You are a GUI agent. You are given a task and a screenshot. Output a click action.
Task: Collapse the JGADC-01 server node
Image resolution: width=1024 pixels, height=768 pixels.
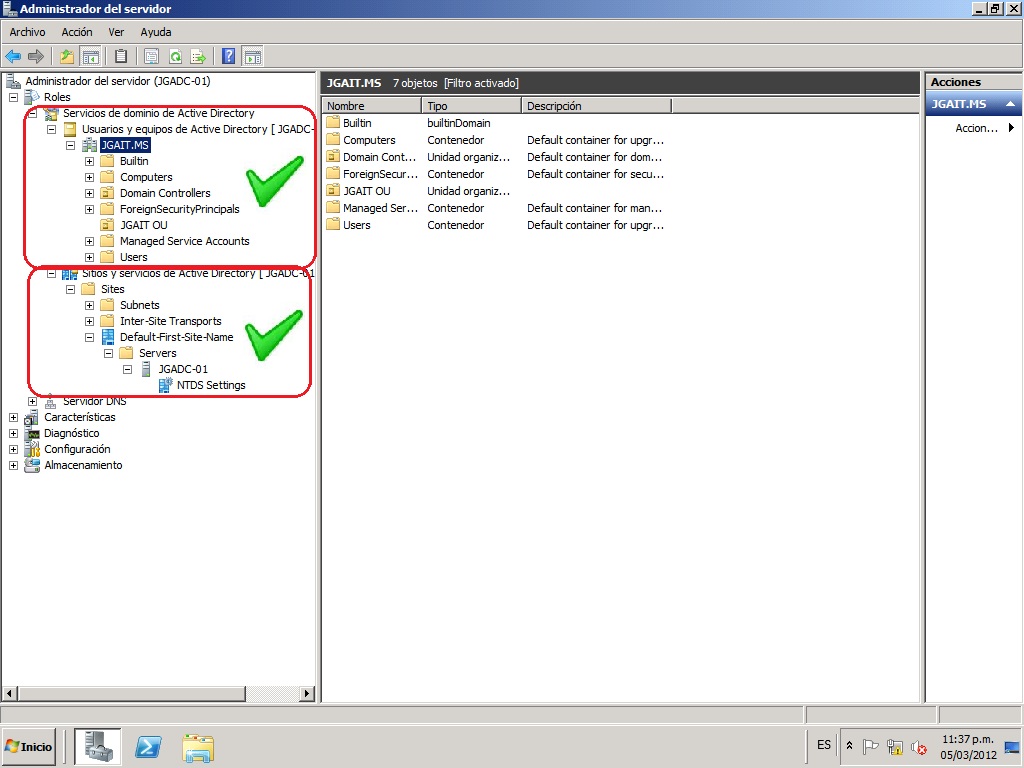tap(127, 370)
